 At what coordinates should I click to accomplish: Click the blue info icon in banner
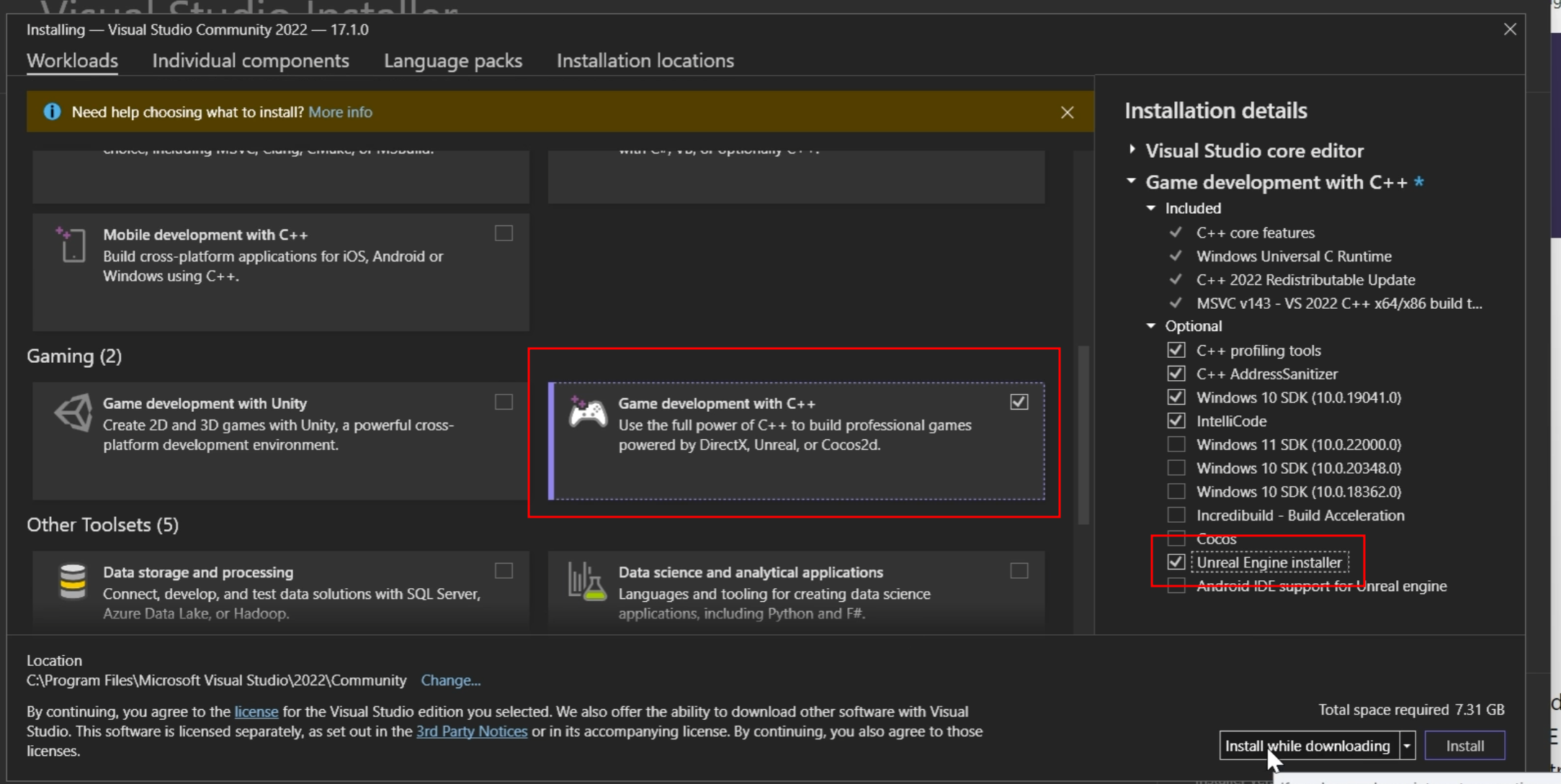tap(52, 112)
